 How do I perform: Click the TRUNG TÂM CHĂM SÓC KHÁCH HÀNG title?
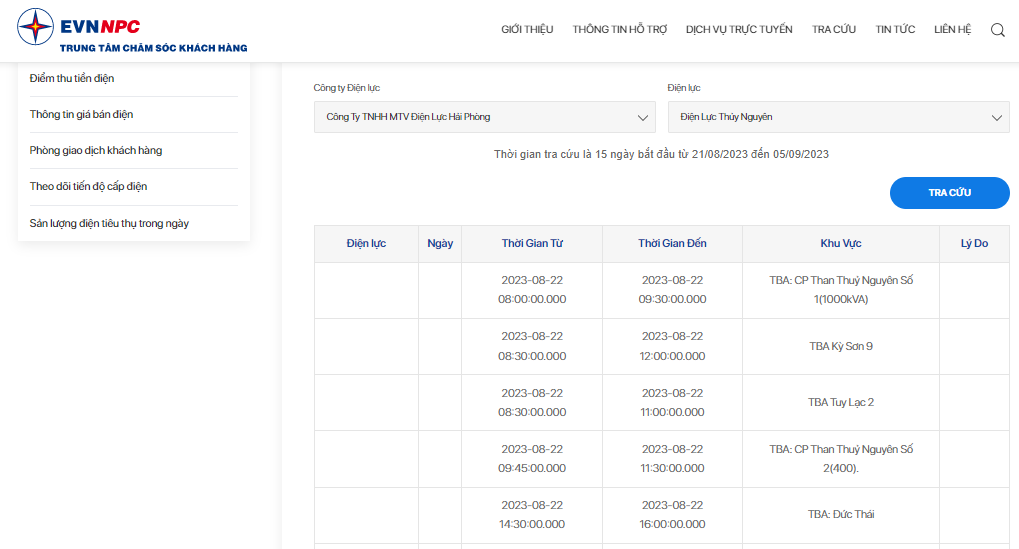click(x=153, y=48)
